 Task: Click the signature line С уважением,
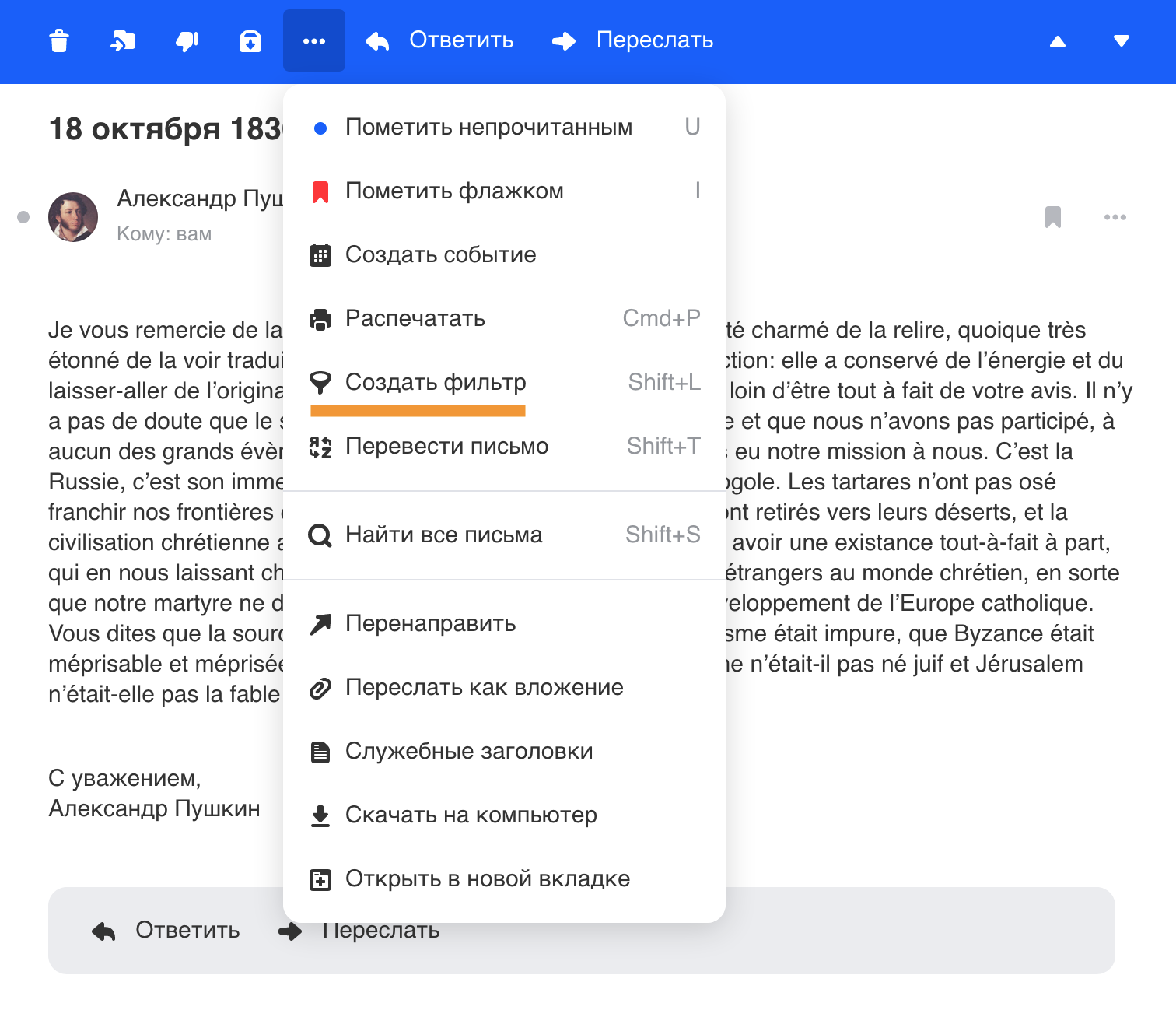click(124, 778)
